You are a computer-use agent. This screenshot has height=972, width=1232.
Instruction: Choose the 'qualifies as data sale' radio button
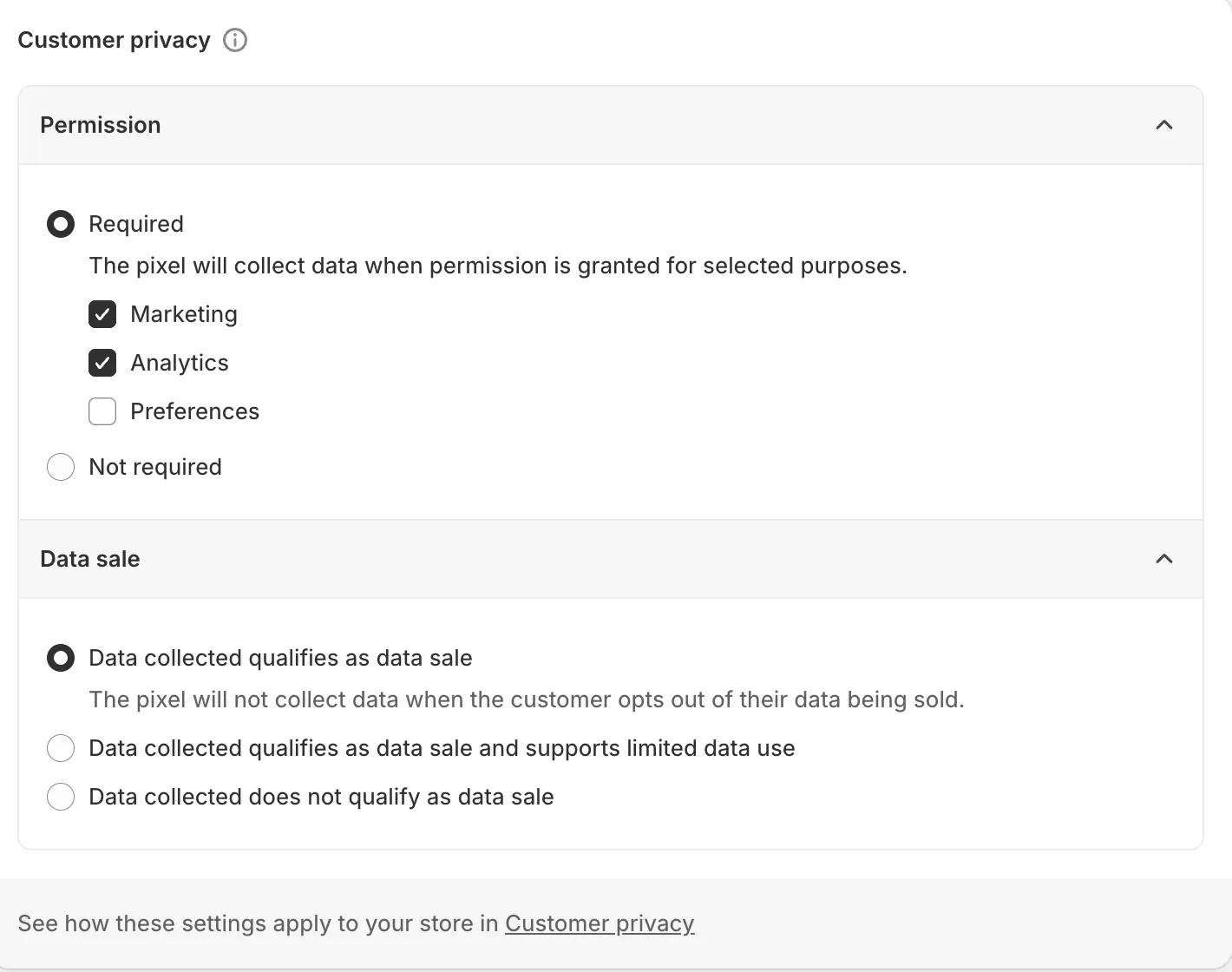[x=61, y=658]
